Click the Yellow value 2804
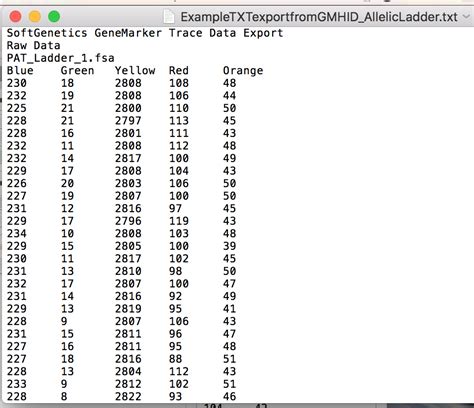This screenshot has height=408, width=474. [128, 371]
